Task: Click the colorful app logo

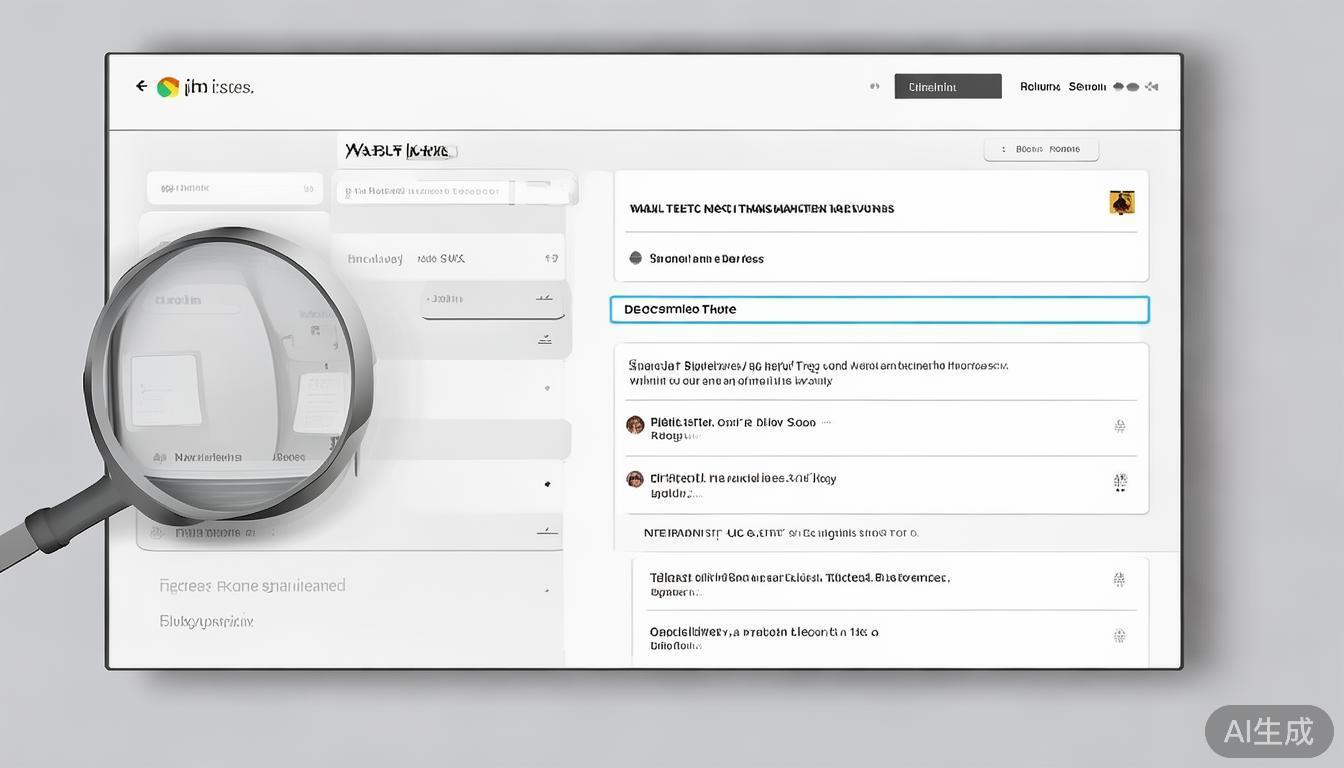Action: click(x=168, y=87)
